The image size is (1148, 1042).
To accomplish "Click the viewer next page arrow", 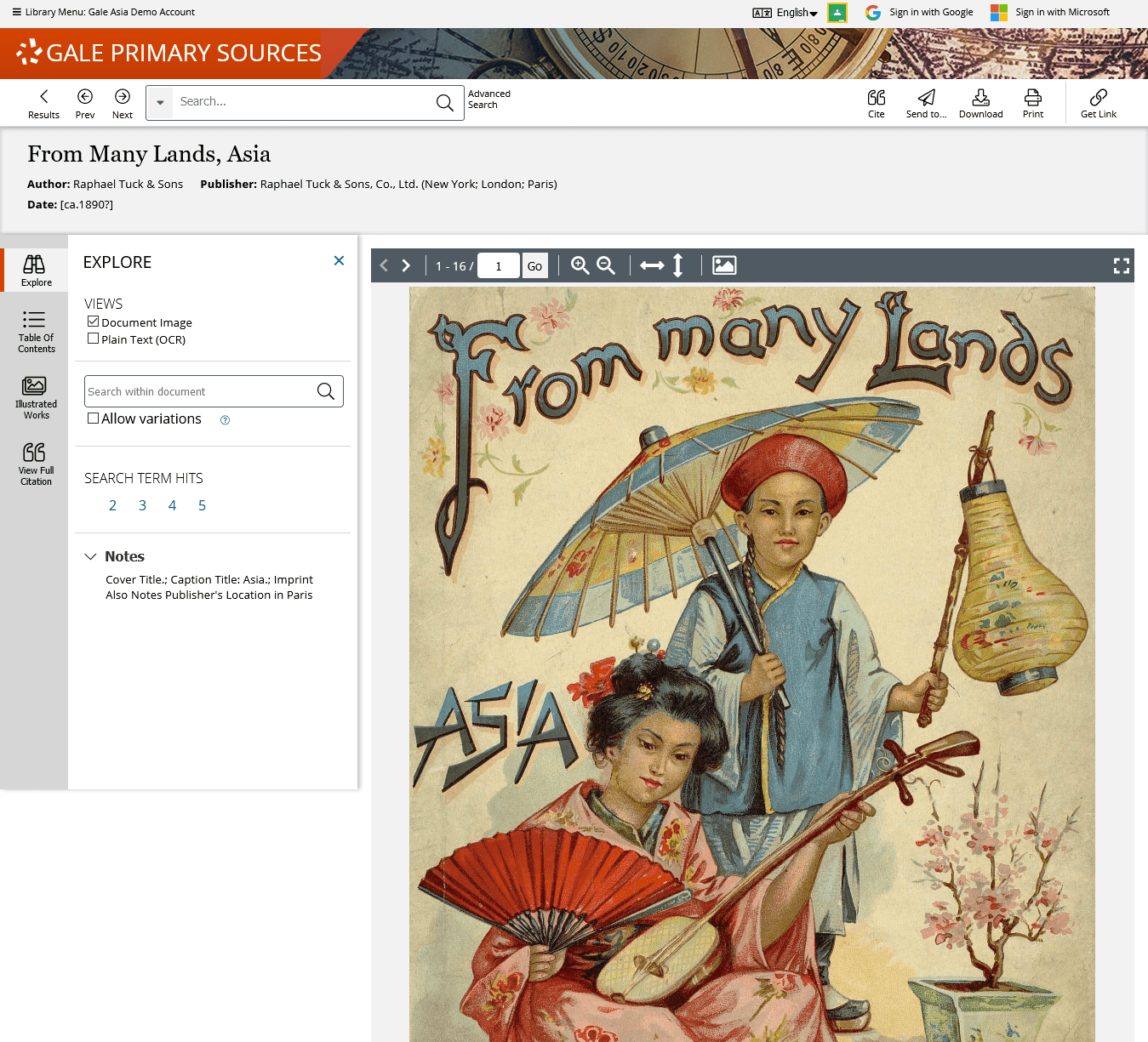I will coord(406,265).
